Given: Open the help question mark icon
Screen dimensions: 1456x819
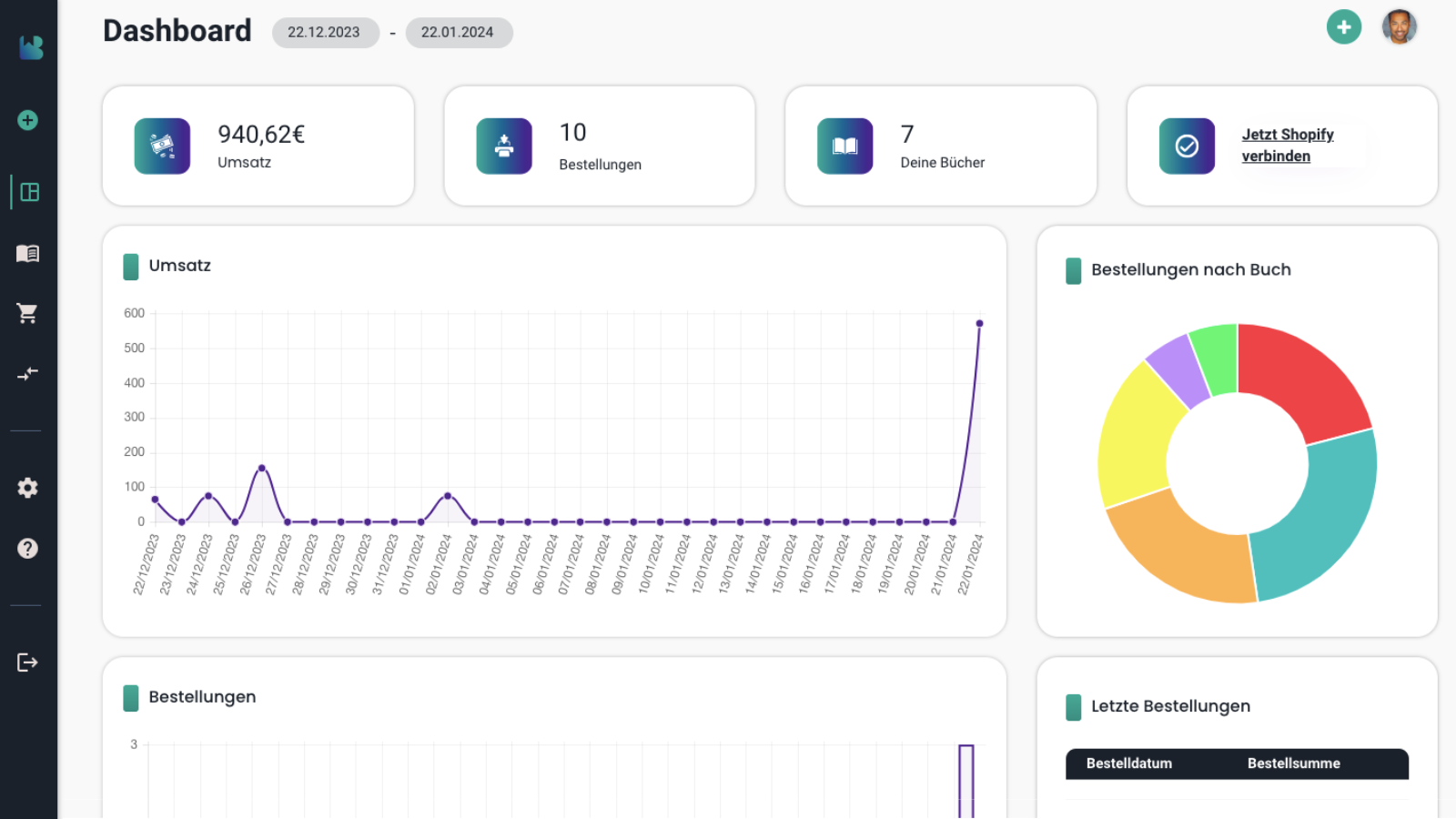Looking at the screenshot, I should point(28,548).
